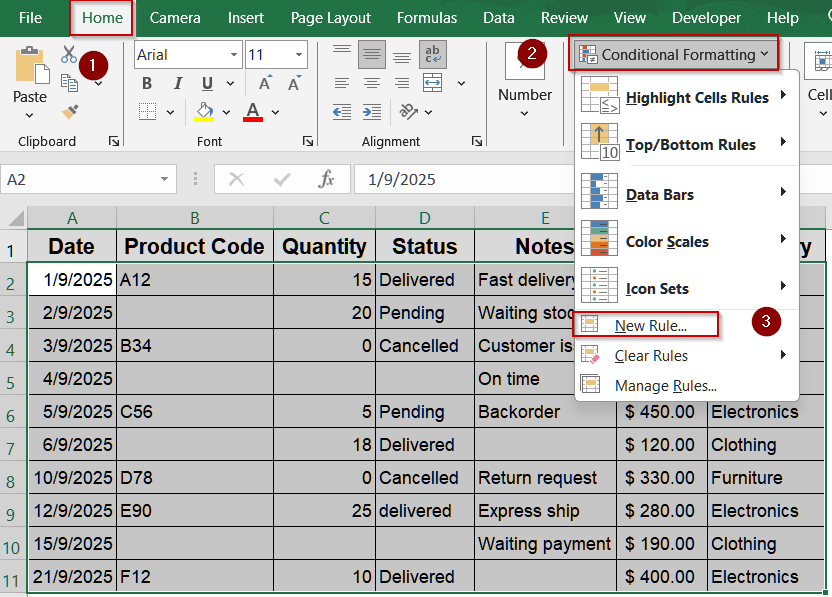
Task: Toggle Underline formatting
Action: click(x=207, y=83)
